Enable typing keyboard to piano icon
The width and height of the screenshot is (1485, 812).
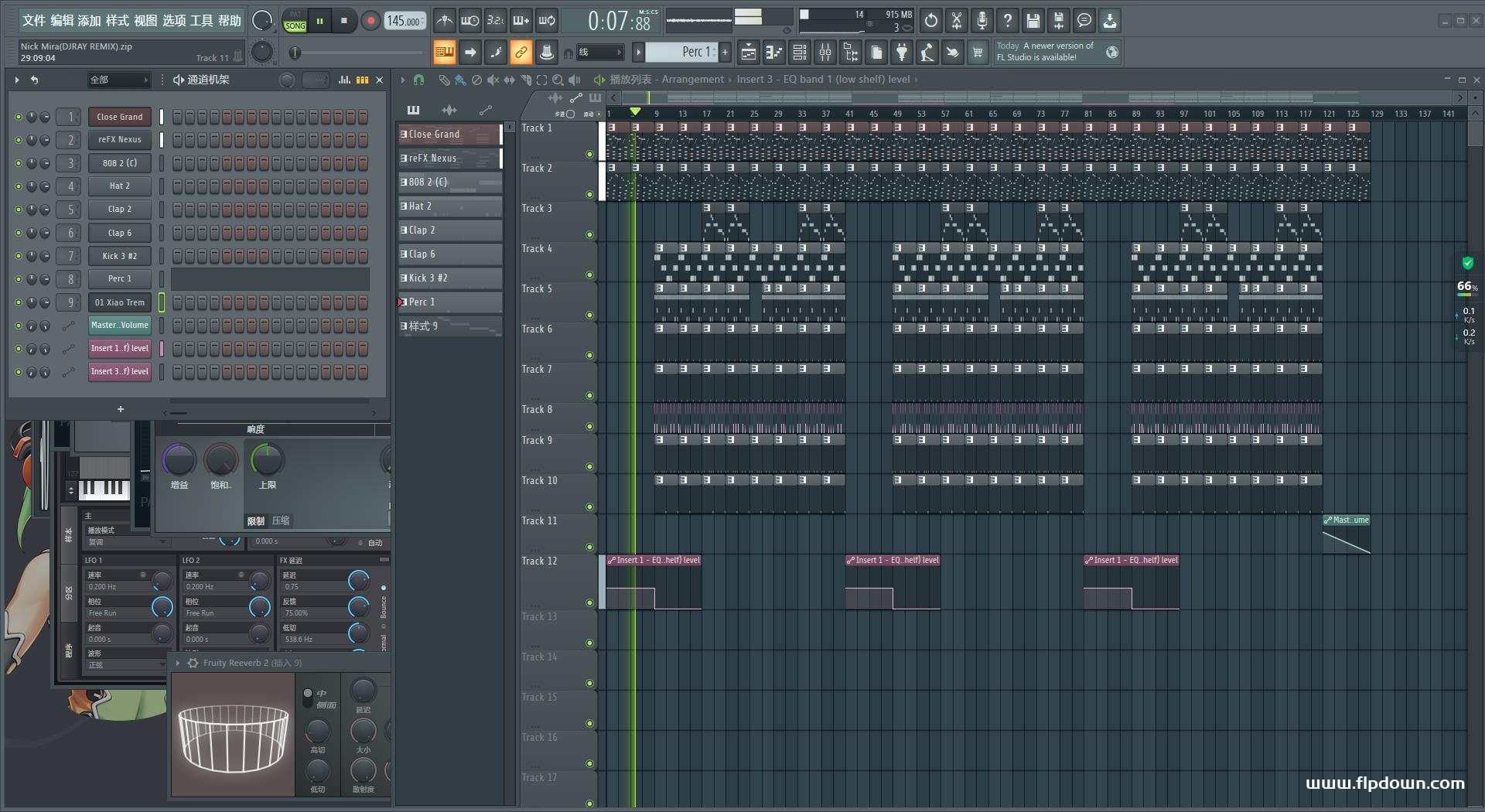445,53
